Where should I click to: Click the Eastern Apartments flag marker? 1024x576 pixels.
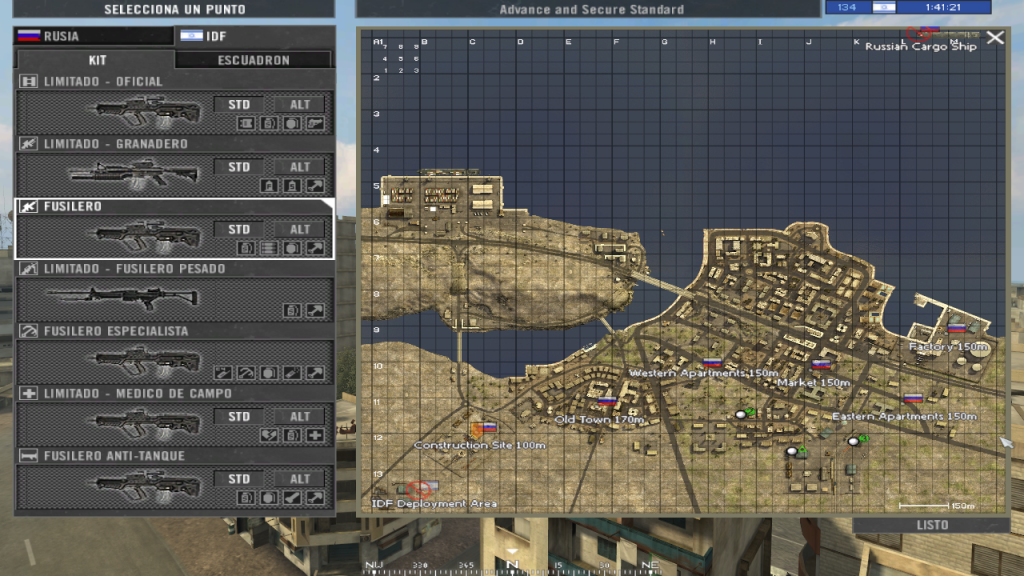pos(912,398)
